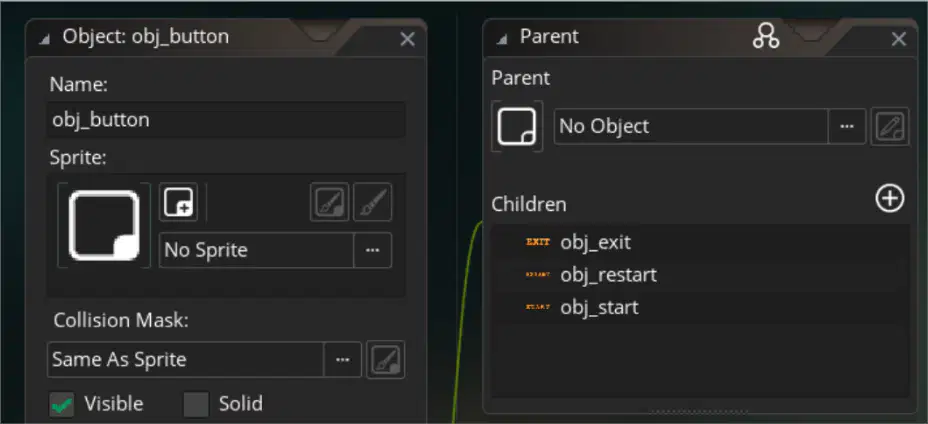Open the Same As Sprite ellipsis menu
Screen dimensions: 928x424
pos(342,359)
